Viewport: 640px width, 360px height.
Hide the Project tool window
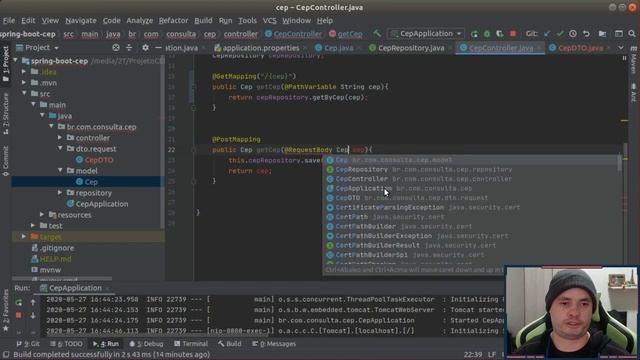158,48
